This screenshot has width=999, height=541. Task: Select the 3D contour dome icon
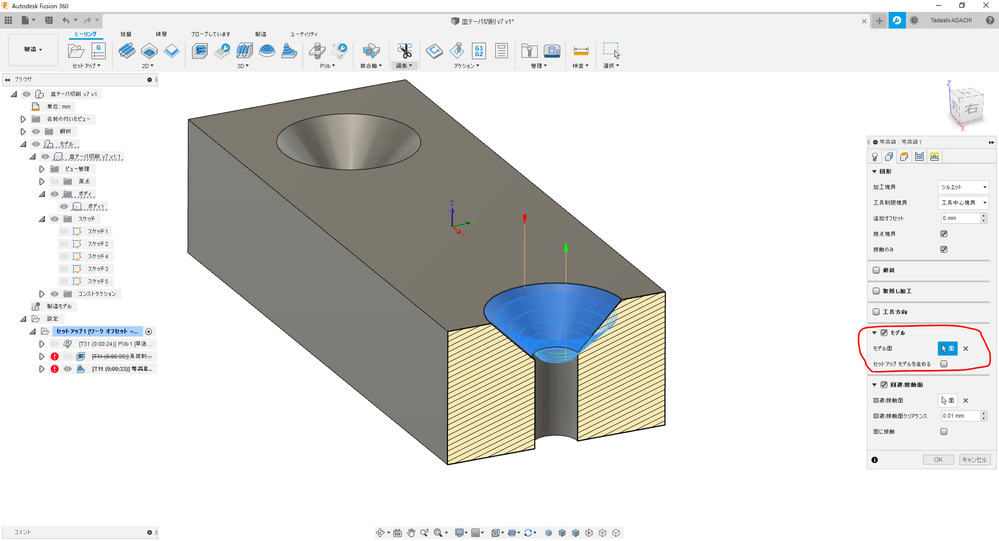tap(267, 51)
